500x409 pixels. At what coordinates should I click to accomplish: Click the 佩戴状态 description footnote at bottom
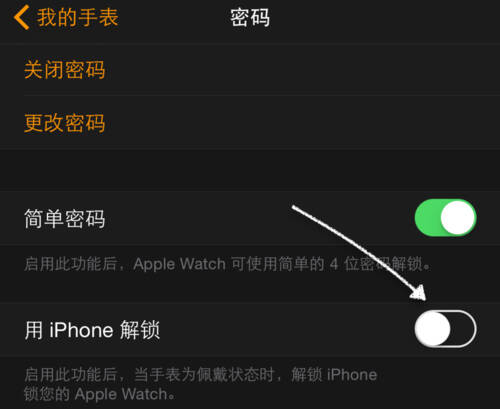(x=201, y=384)
